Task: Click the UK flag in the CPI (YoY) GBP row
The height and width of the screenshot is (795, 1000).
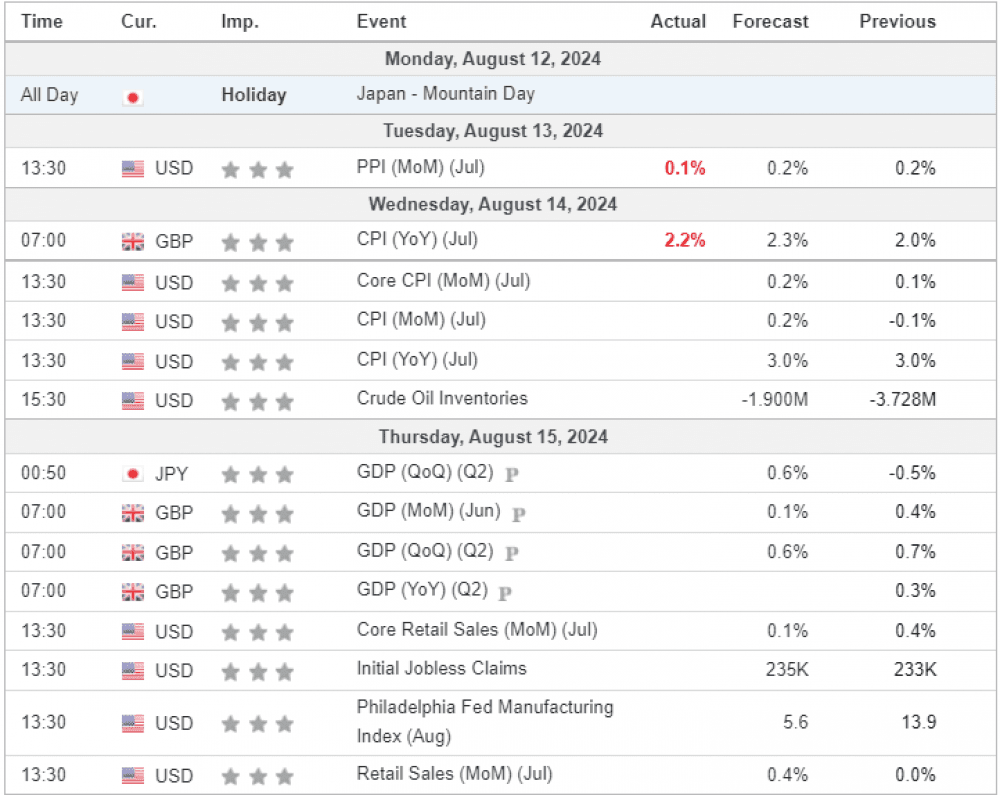Action: tap(133, 242)
